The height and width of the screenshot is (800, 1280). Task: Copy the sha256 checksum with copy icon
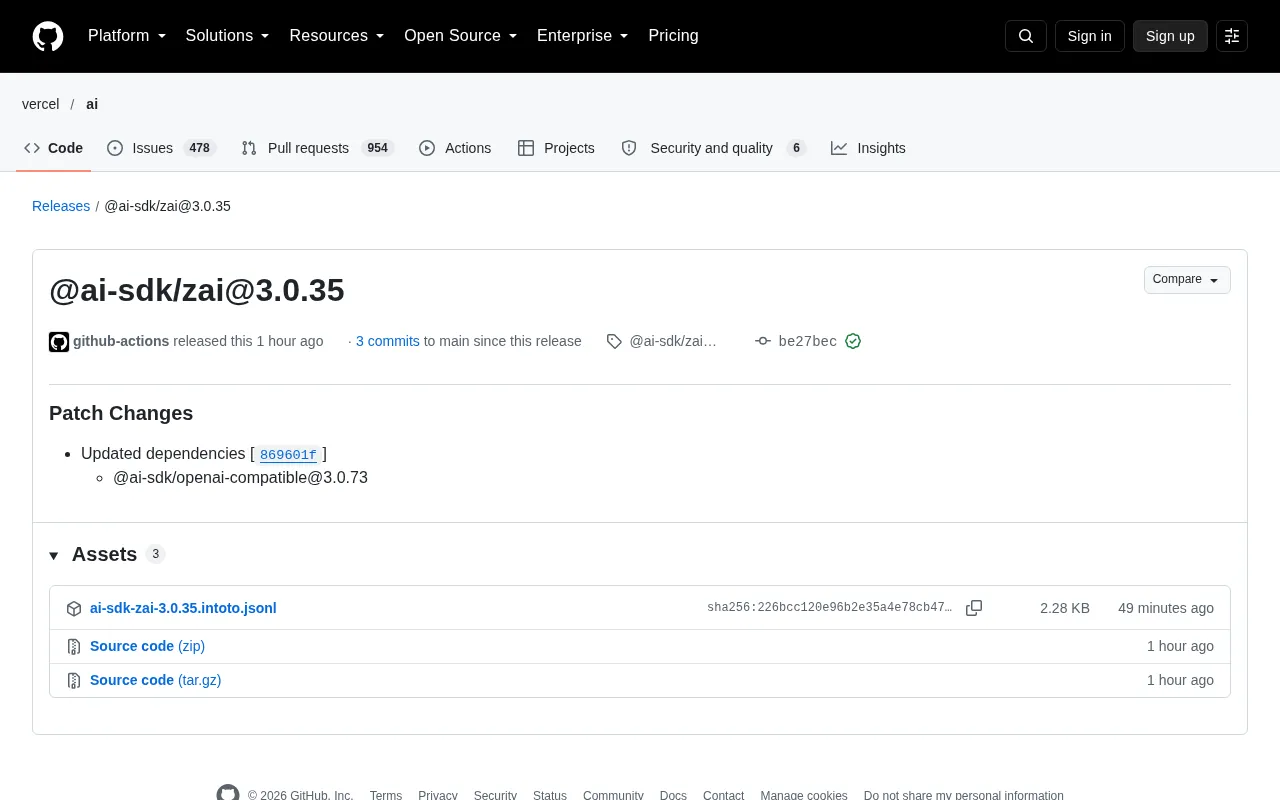click(x=974, y=608)
